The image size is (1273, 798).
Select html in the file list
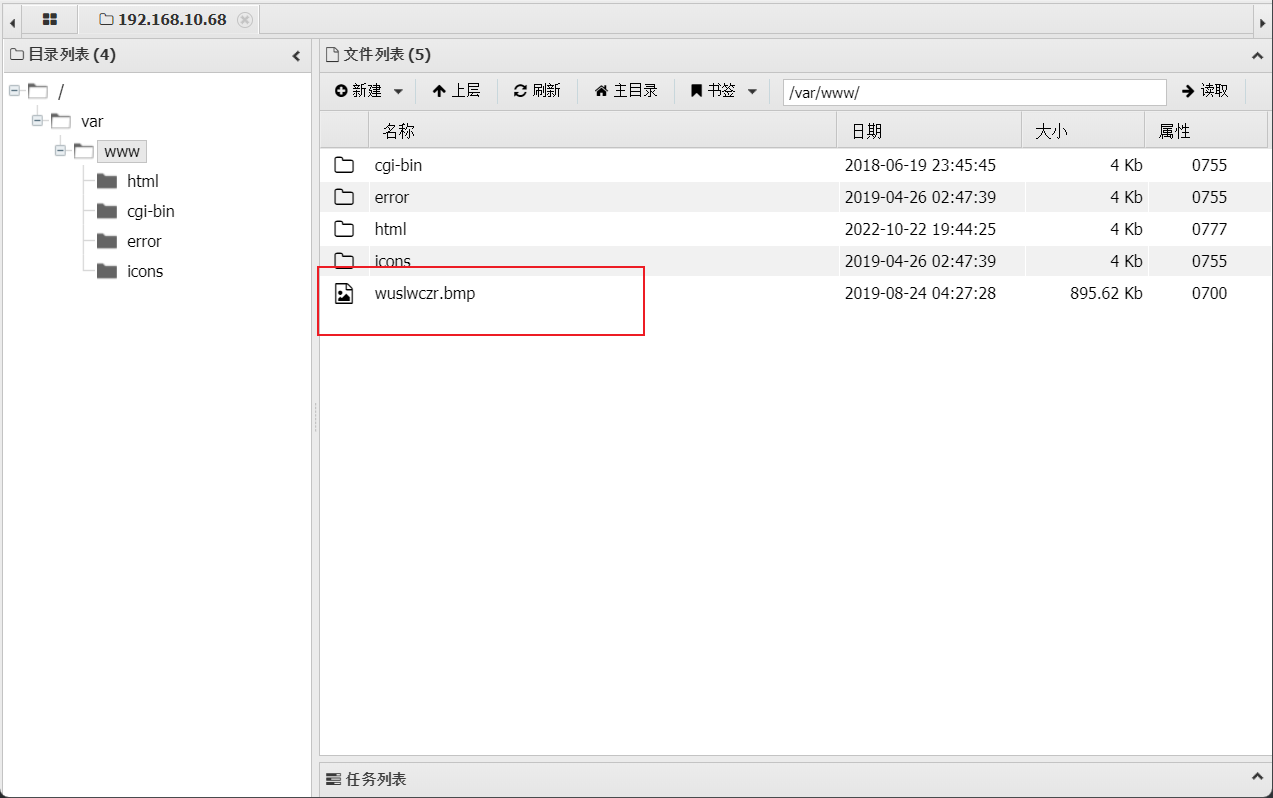coord(390,229)
